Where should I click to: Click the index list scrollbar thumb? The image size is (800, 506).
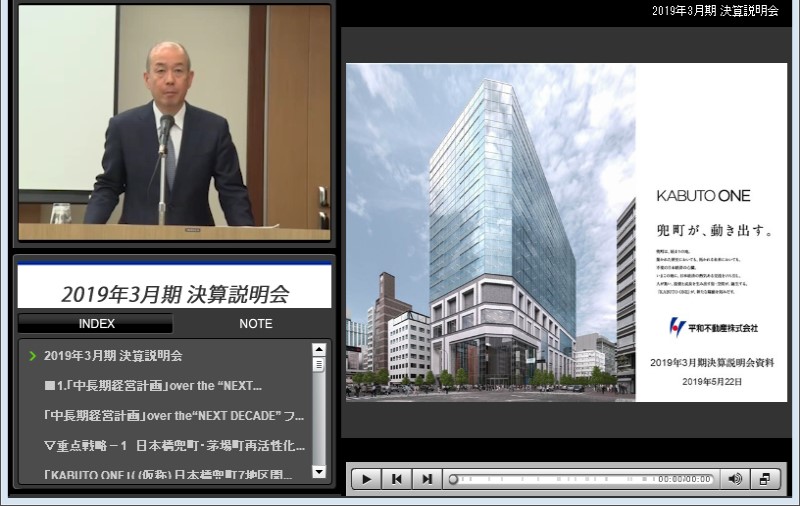(x=319, y=365)
